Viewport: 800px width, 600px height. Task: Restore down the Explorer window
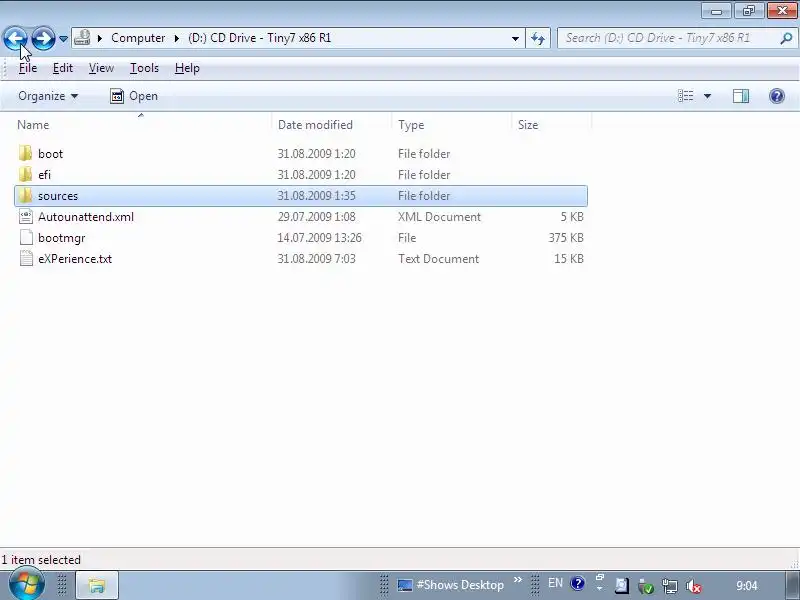coord(748,10)
